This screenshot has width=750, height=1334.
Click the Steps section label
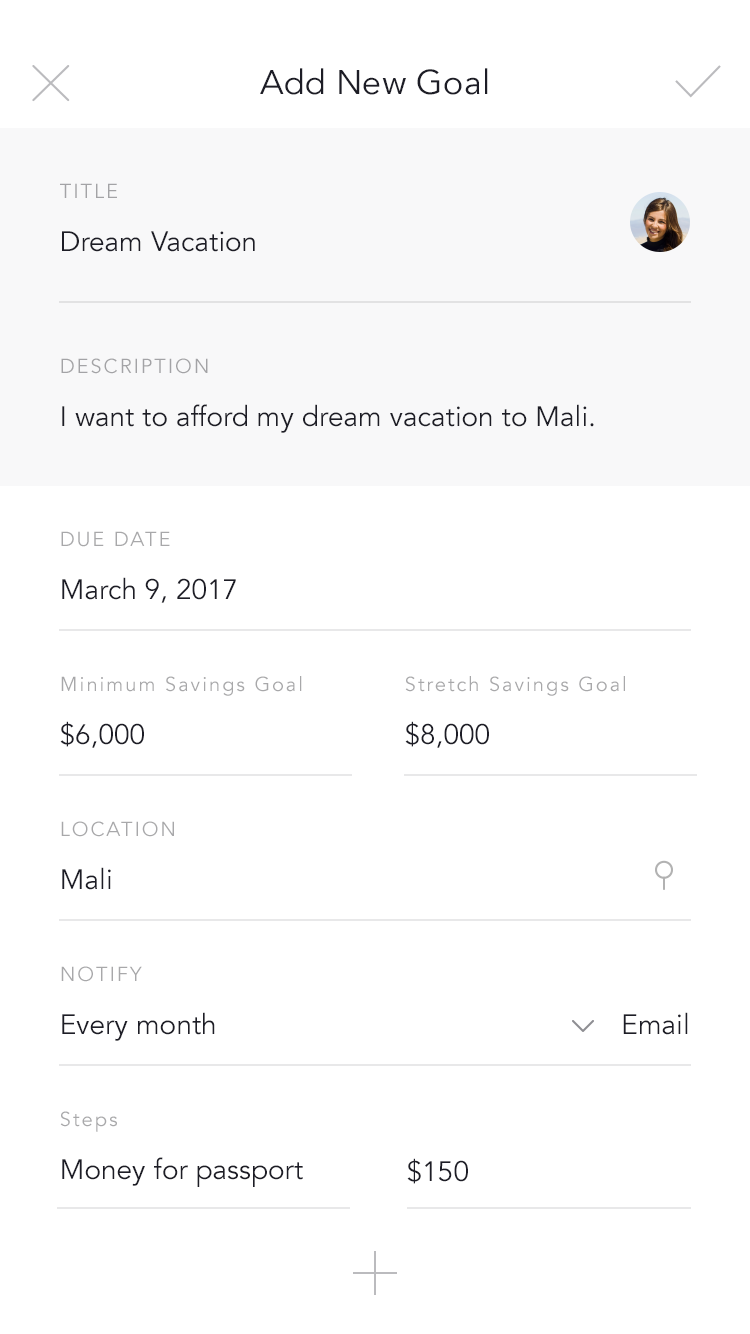pos(89,1120)
